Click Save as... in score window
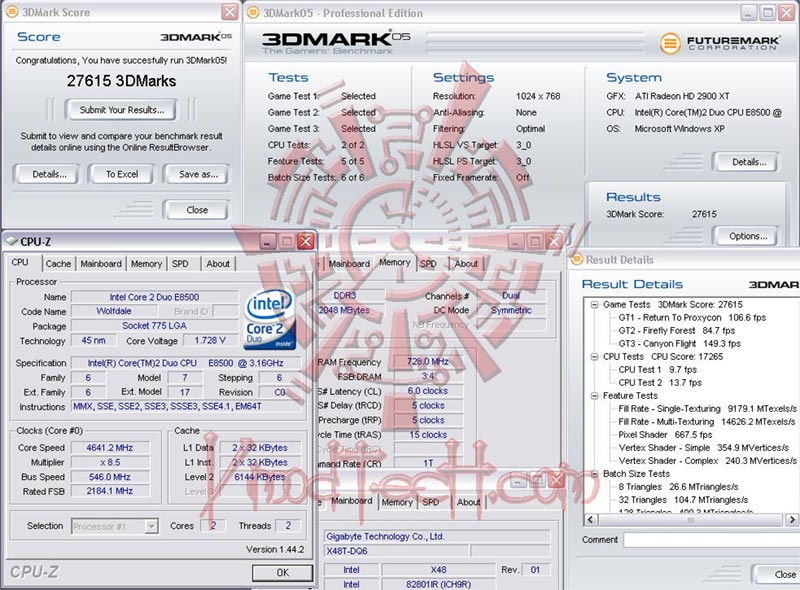Screen dimensions: 800x590 (x=196, y=174)
